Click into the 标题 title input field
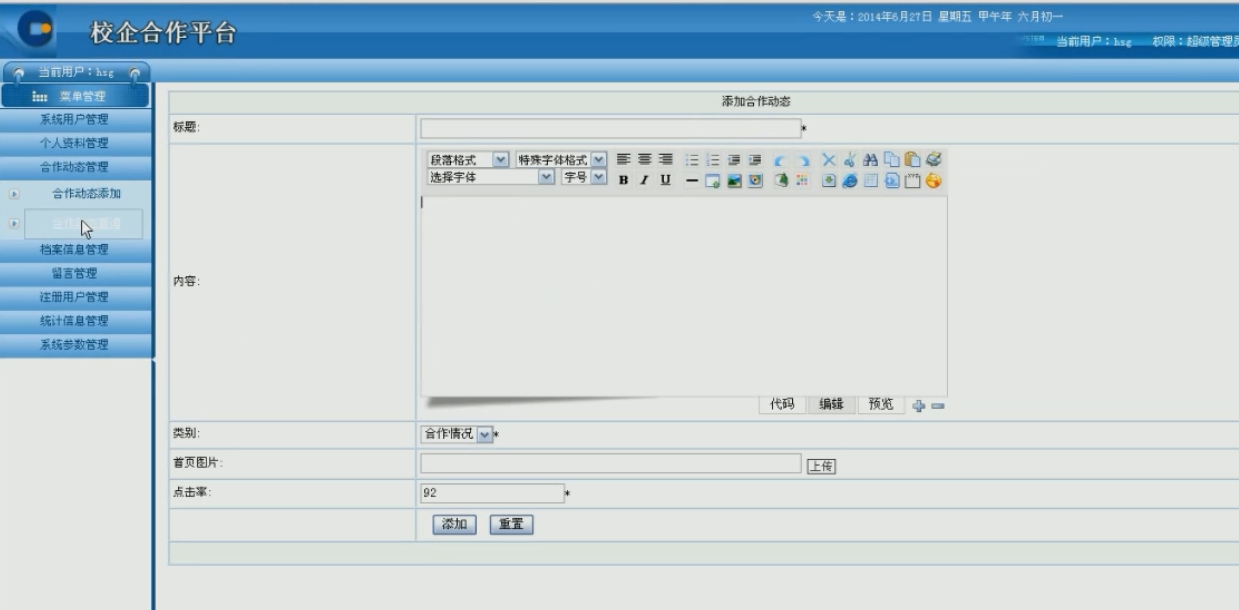The image size is (1239, 610). 610,128
